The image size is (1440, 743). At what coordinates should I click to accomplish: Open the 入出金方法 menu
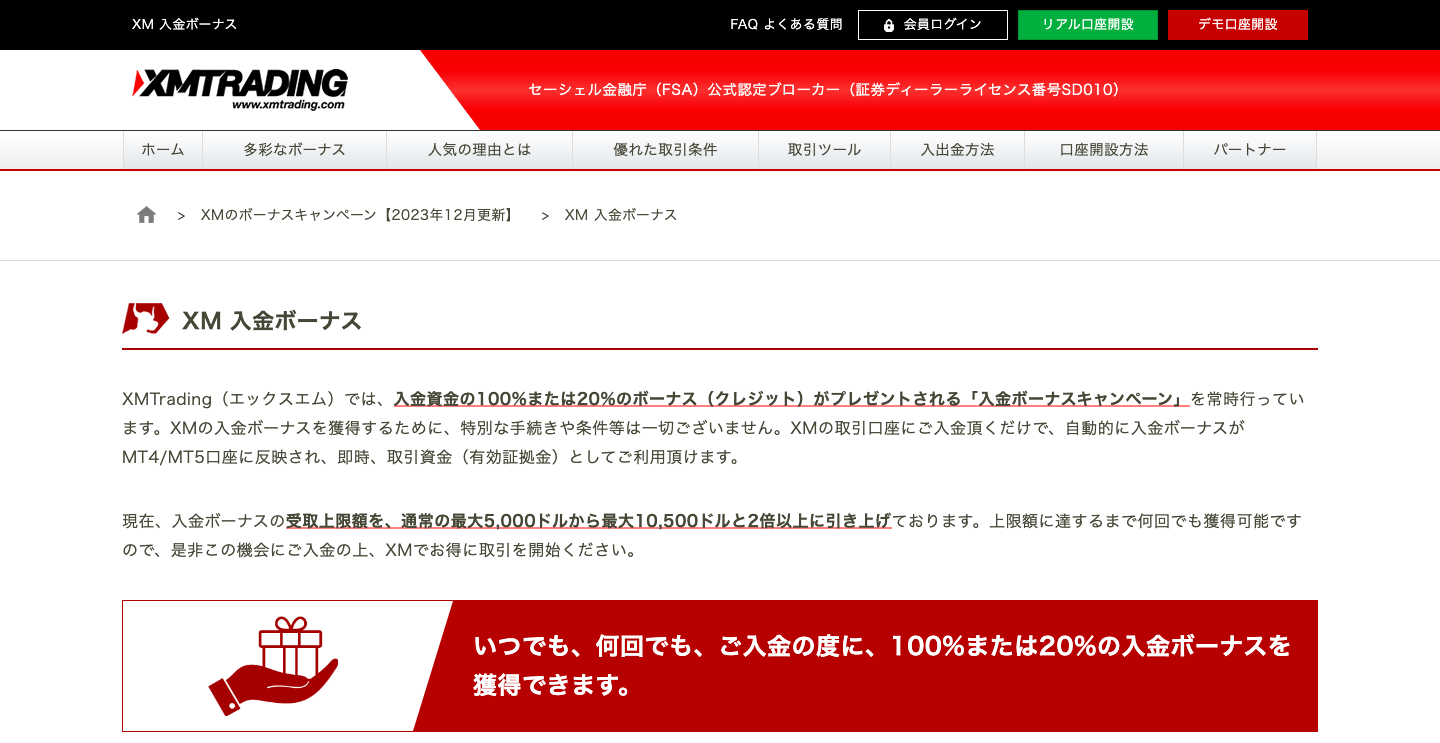(x=958, y=150)
